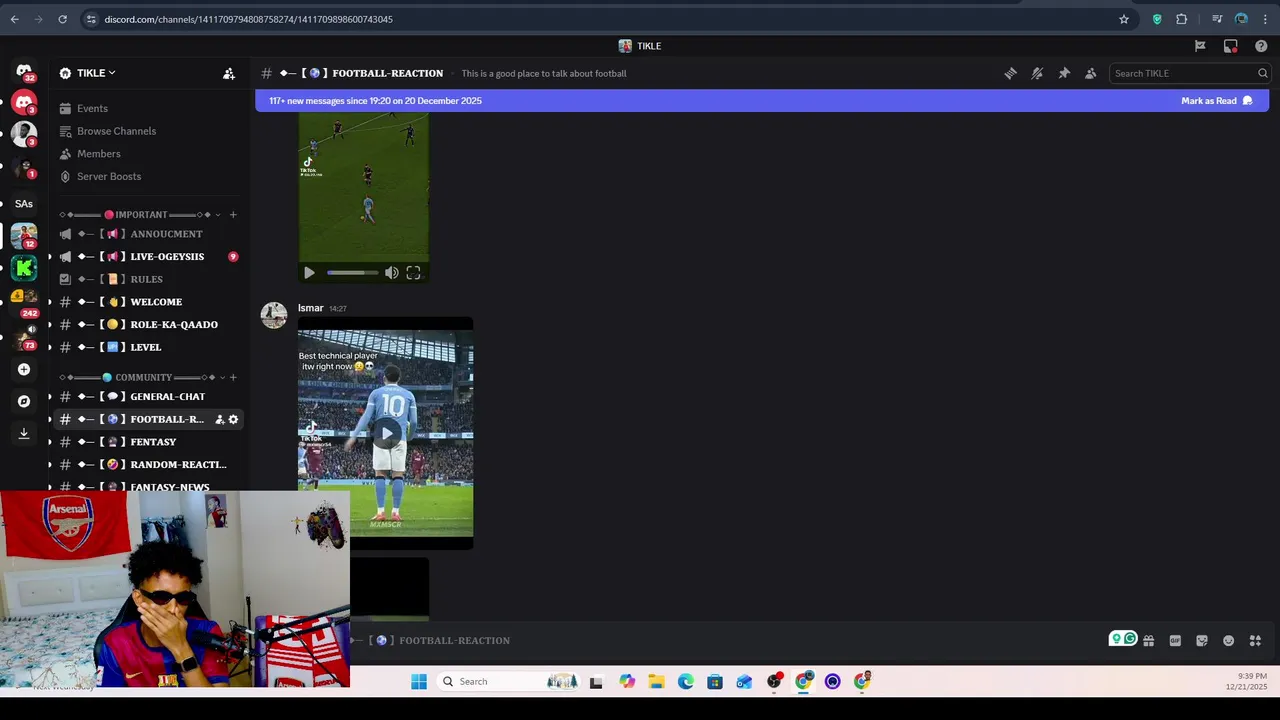
Task: Reload the page in Chrome
Action: (62, 19)
